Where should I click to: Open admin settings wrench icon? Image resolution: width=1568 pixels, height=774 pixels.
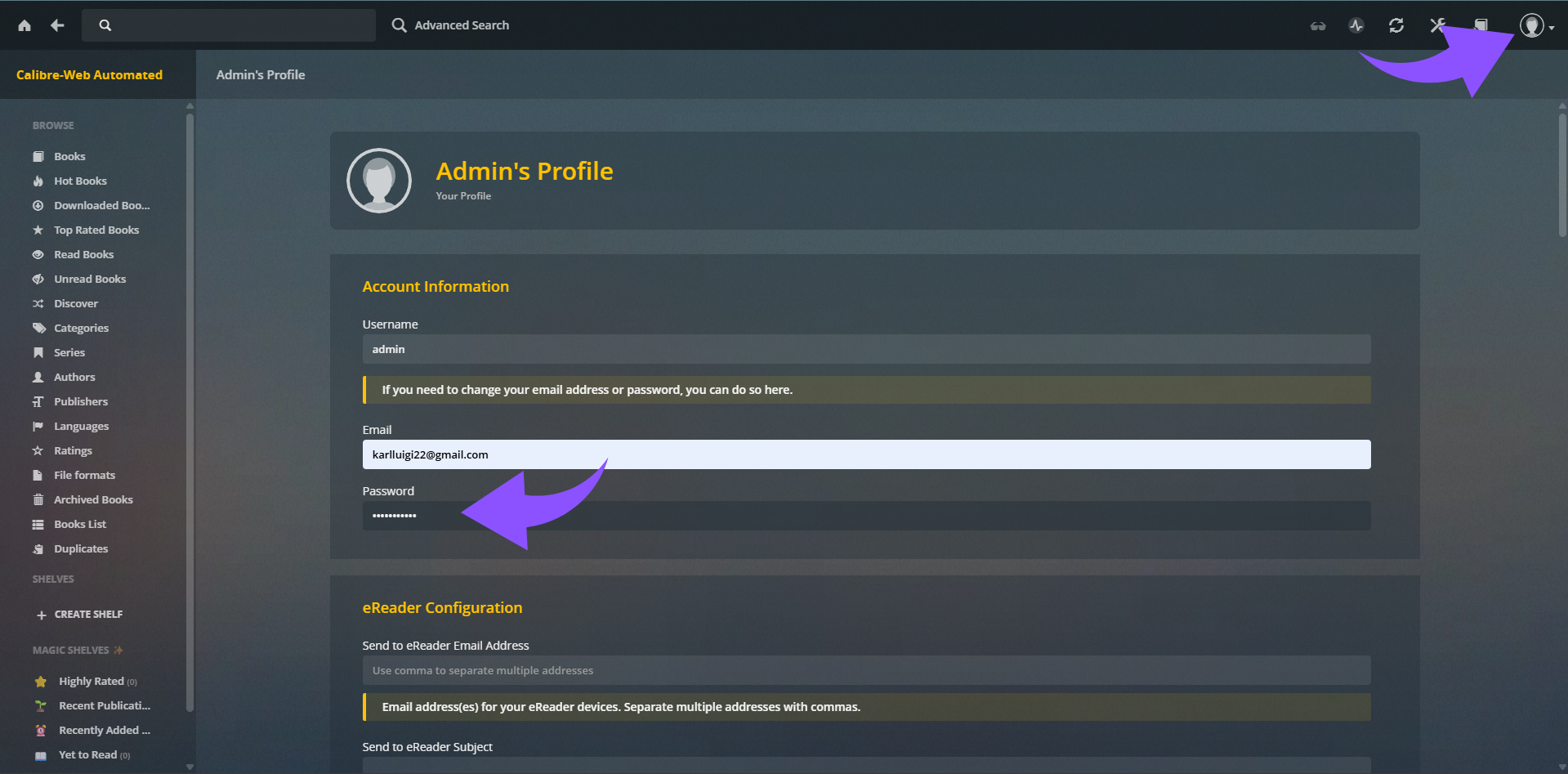tap(1437, 25)
